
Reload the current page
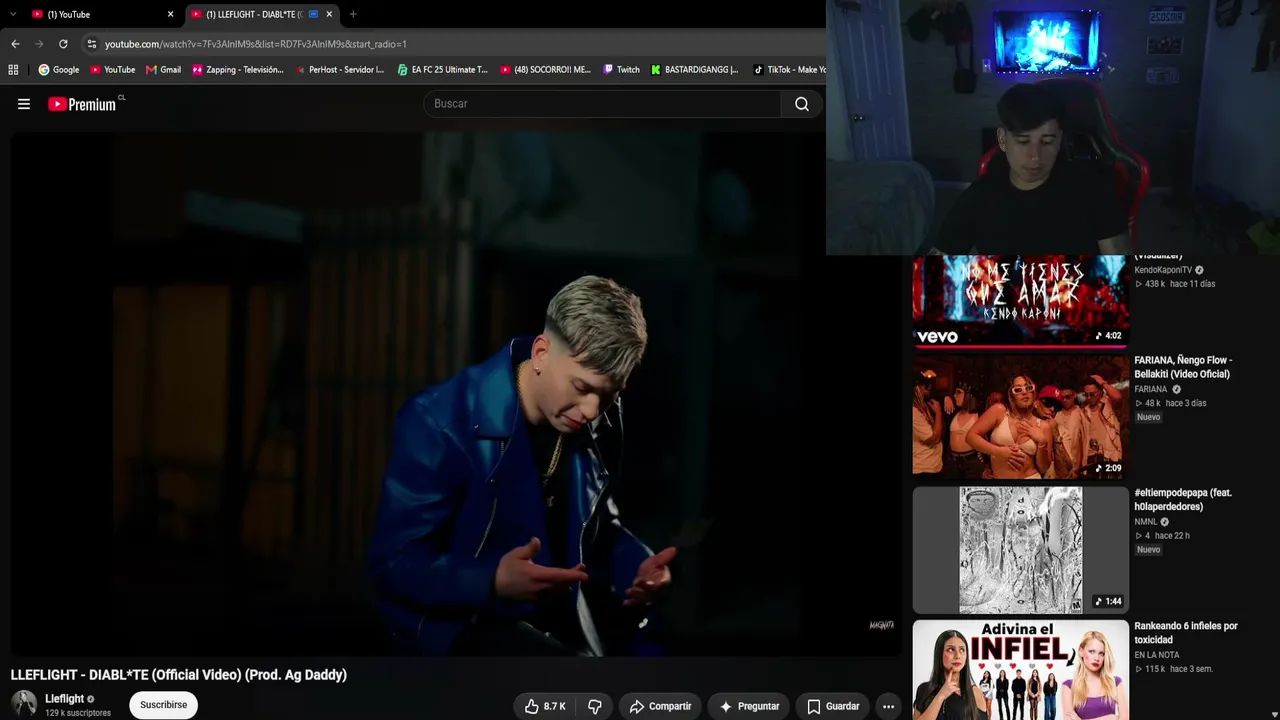[x=63, y=44]
